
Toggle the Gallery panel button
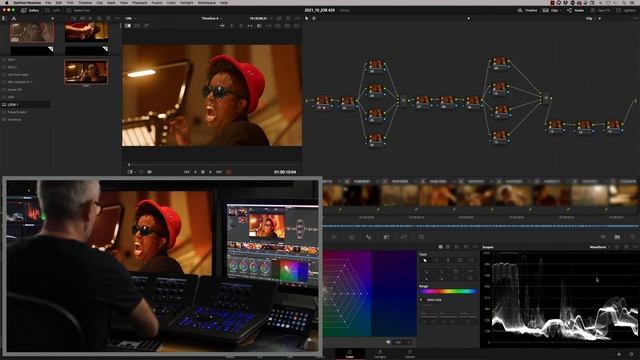[x=30, y=10]
